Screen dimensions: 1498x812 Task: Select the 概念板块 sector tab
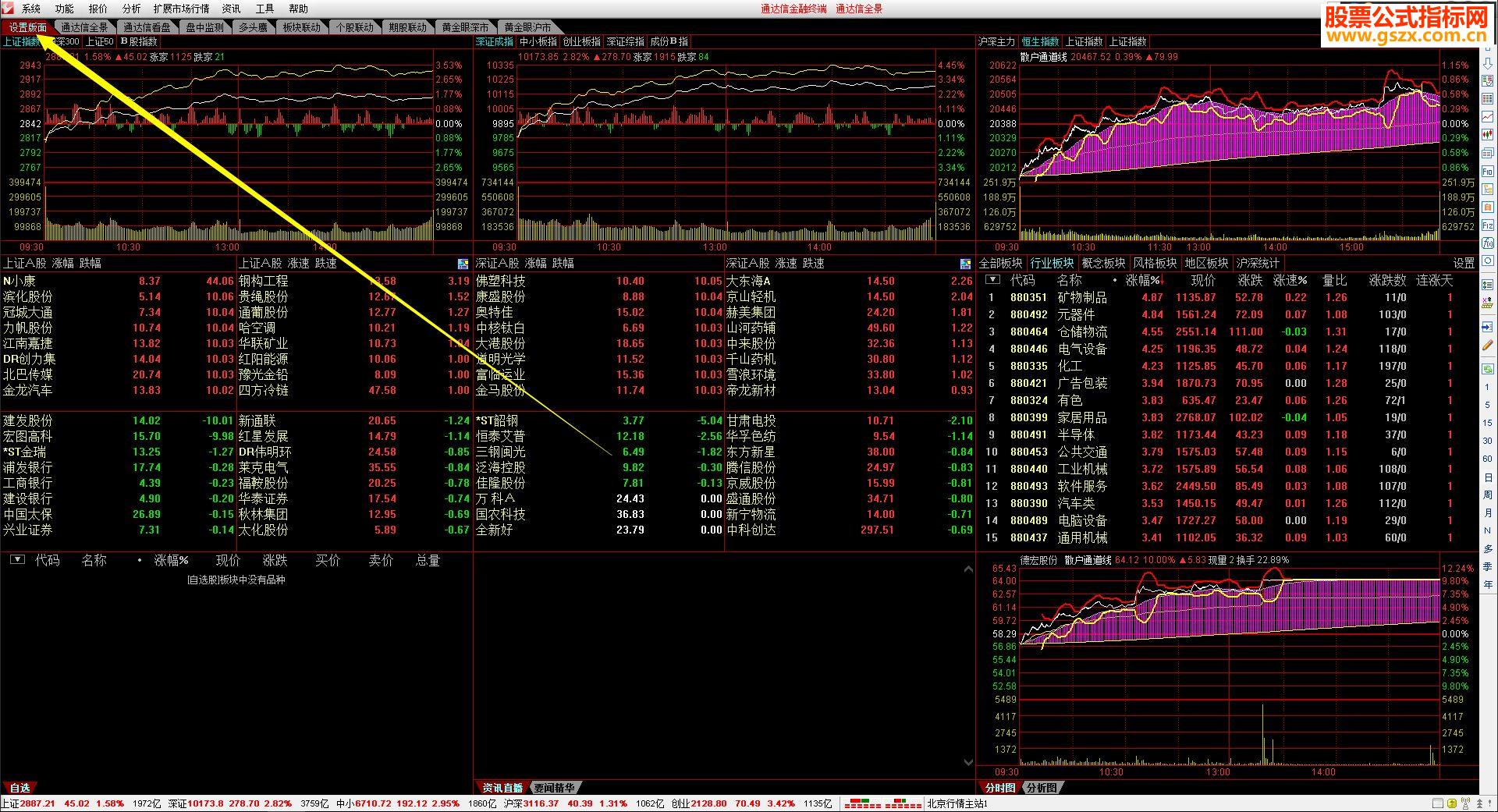[x=1103, y=264]
